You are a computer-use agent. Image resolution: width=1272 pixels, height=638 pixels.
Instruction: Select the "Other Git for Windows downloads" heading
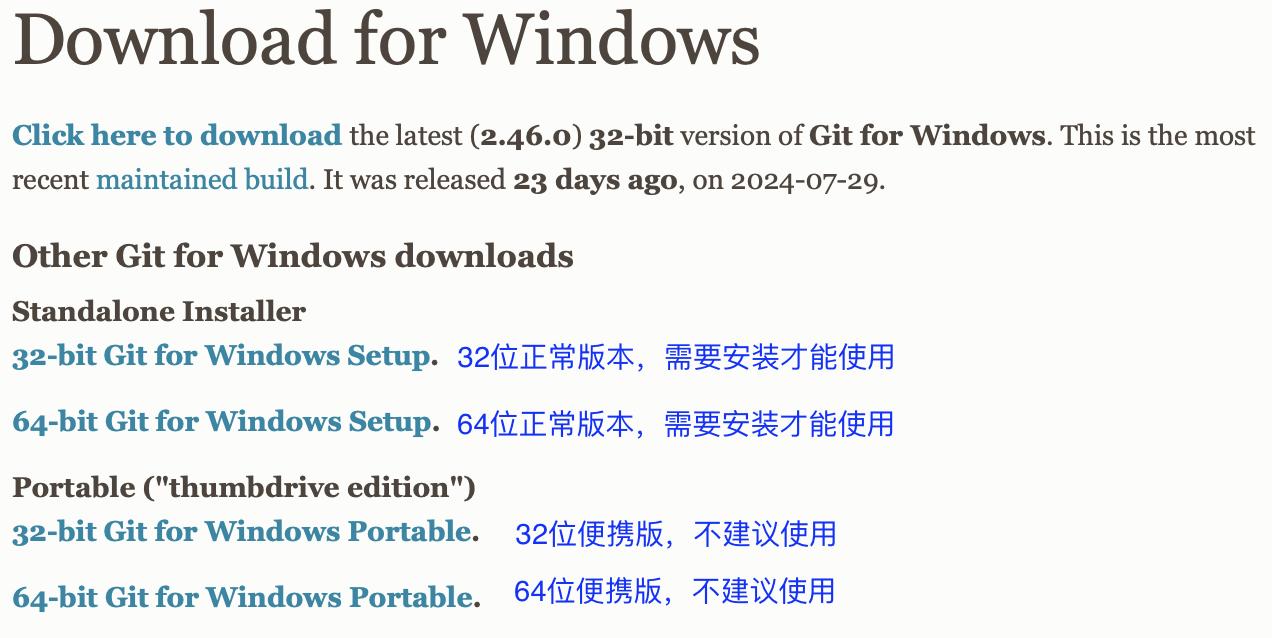(293, 256)
